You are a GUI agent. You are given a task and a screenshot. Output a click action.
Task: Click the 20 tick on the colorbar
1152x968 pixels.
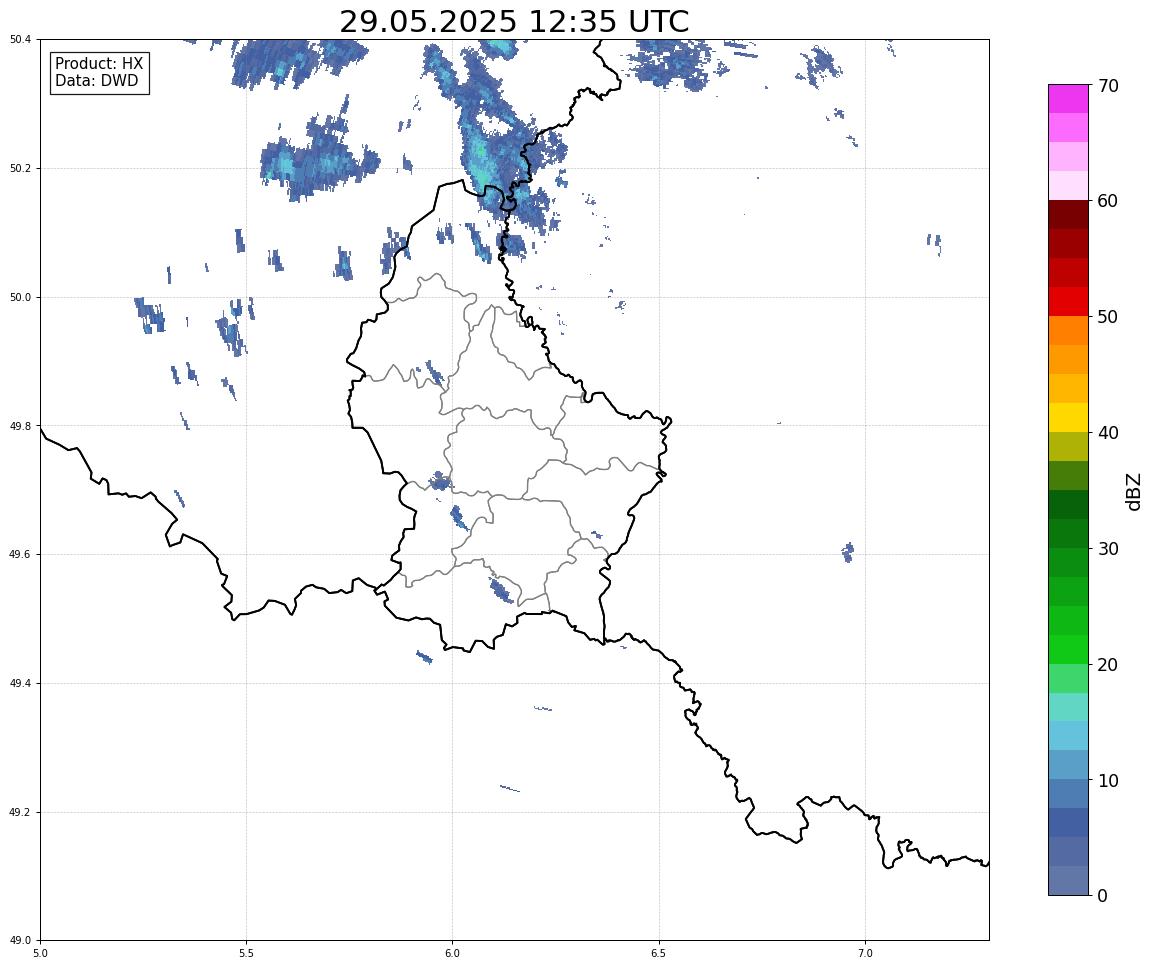(1108, 665)
